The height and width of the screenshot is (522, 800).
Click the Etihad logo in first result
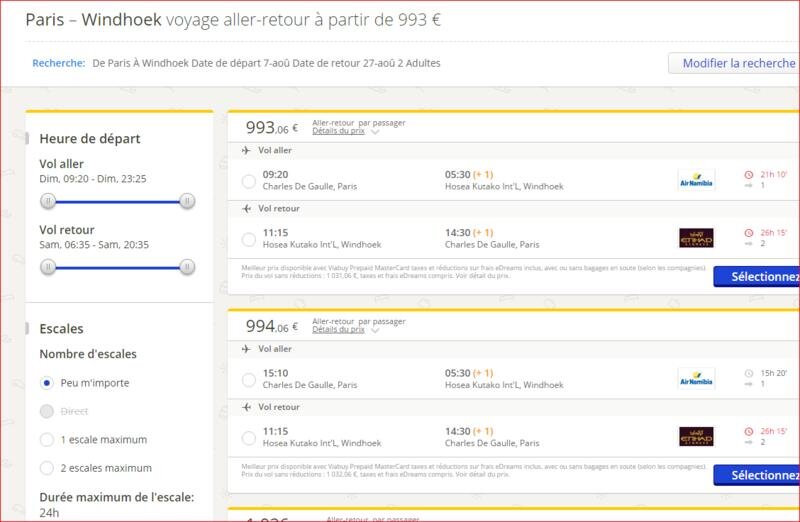click(x=696, y=238)
